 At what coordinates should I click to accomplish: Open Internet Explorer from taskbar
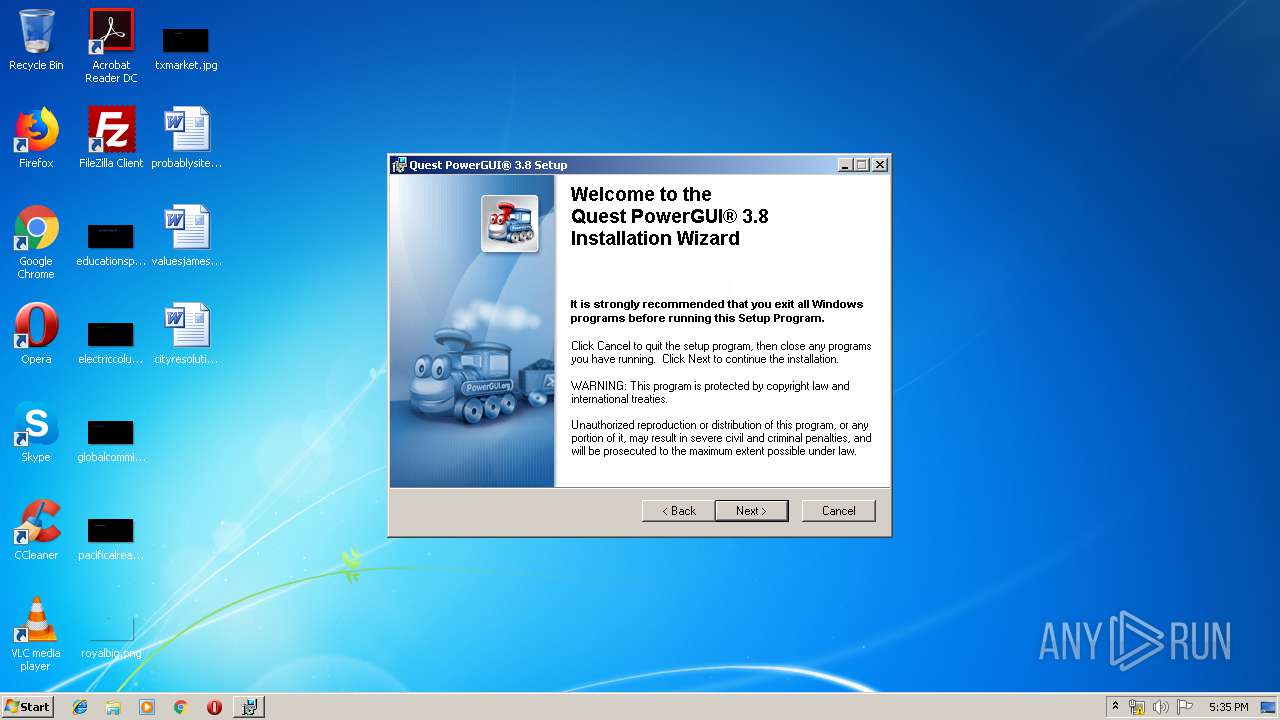[80, 707]
